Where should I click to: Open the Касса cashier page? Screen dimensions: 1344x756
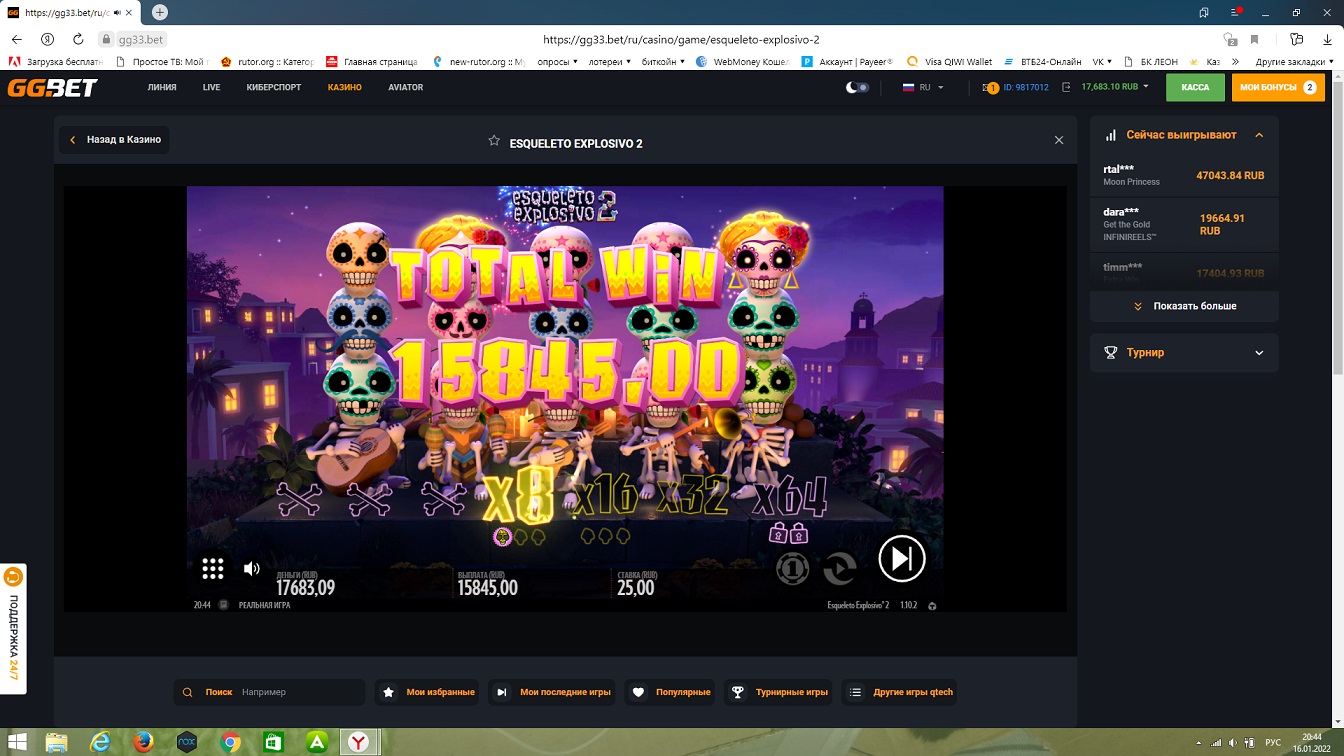1195,87
